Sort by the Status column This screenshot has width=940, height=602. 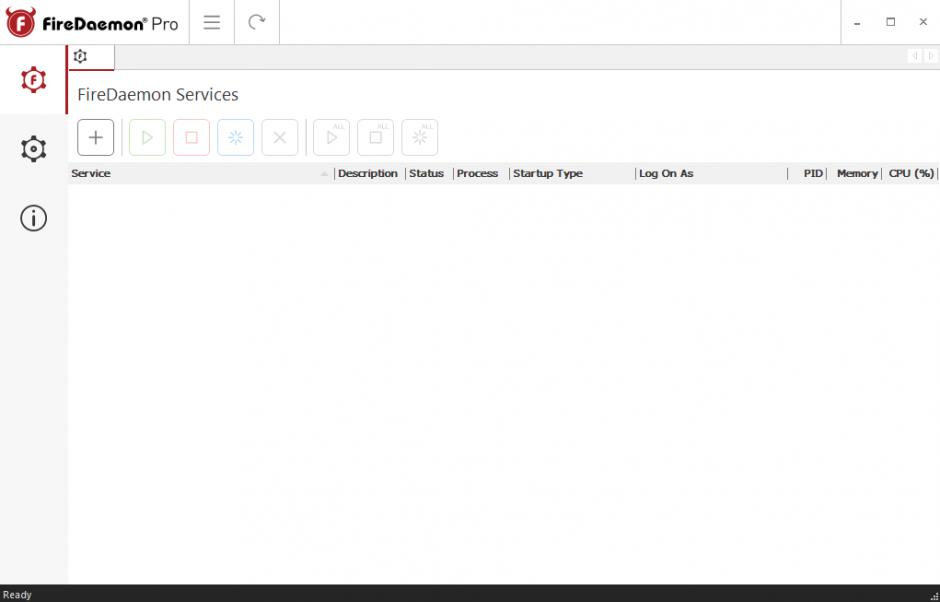[x=429, y=173]
